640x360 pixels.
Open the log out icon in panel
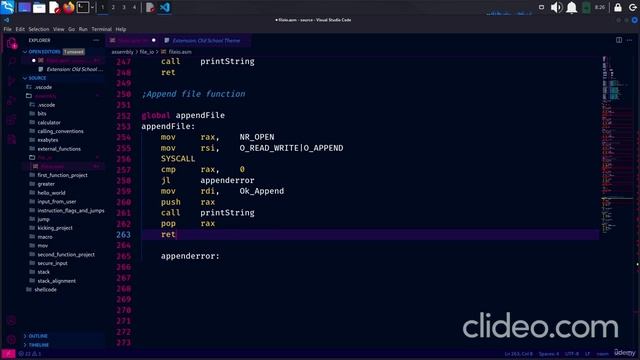pyautogui.click(x=633, y=7)
